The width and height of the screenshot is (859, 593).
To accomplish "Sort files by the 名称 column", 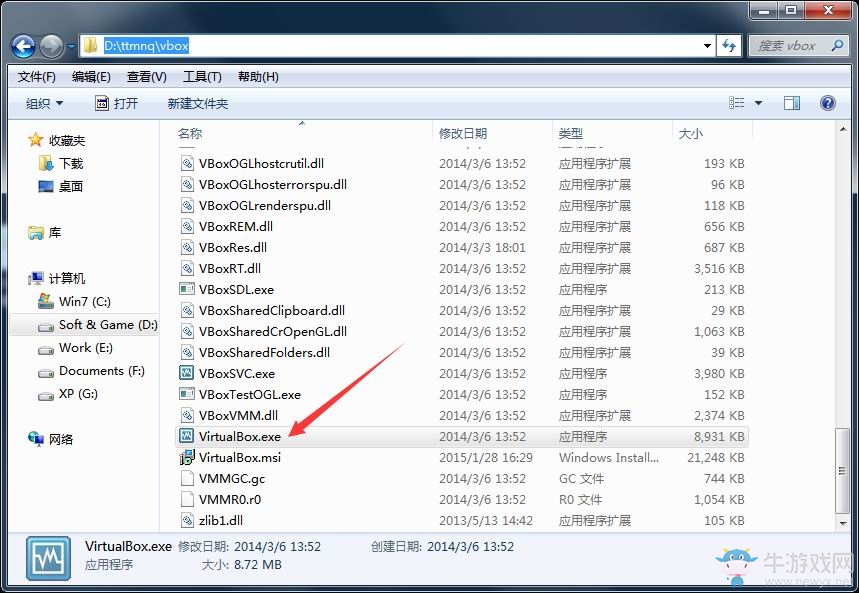I will [x=190, y=133].
